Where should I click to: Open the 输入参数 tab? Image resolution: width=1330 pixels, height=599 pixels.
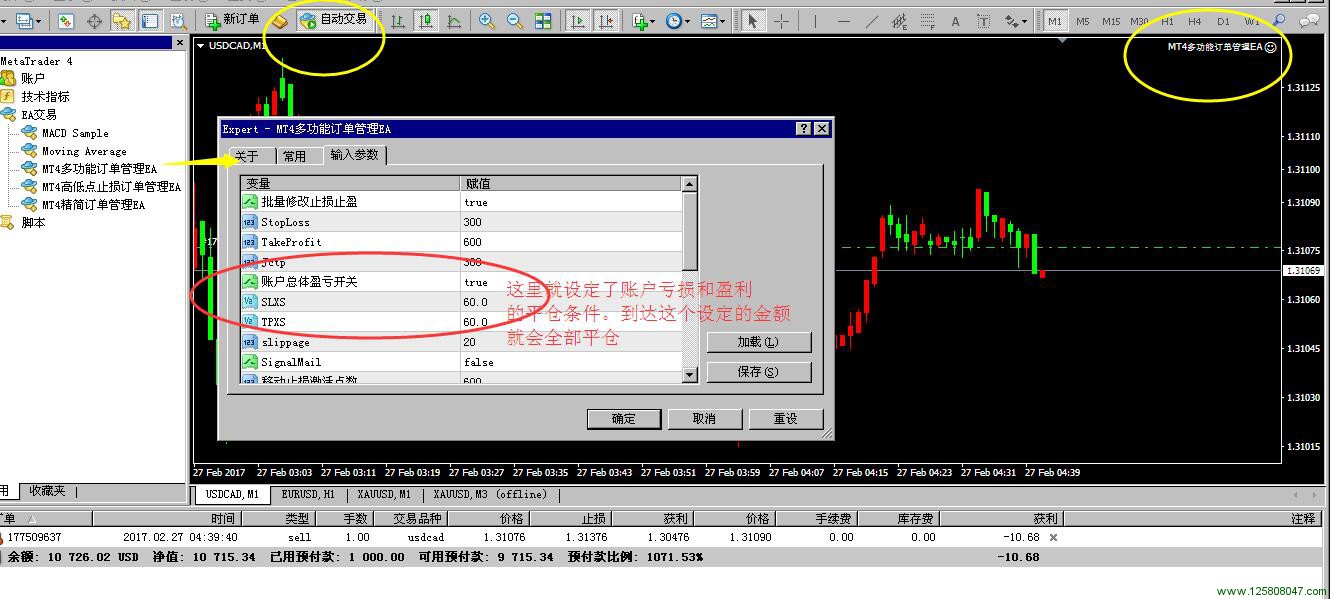[355, 155]
